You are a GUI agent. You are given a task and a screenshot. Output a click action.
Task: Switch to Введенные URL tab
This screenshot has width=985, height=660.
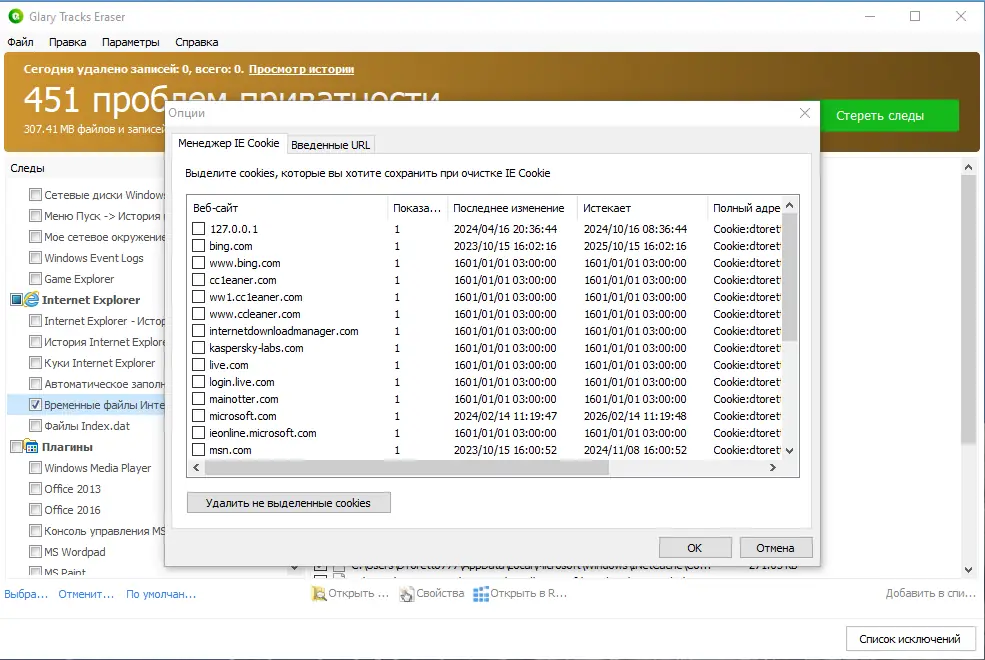[330, 145]
